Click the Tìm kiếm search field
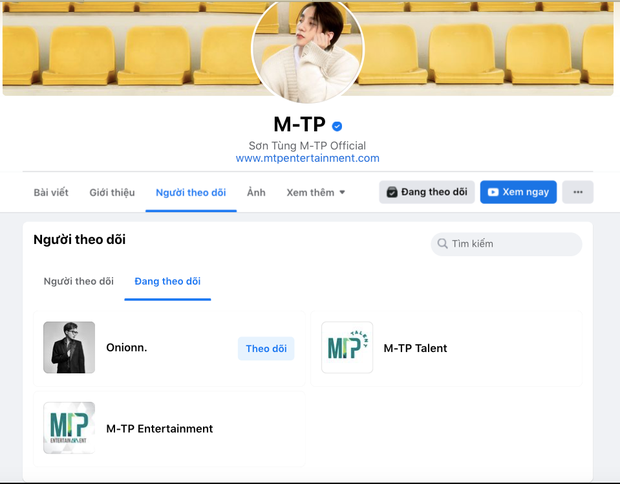 512,244
